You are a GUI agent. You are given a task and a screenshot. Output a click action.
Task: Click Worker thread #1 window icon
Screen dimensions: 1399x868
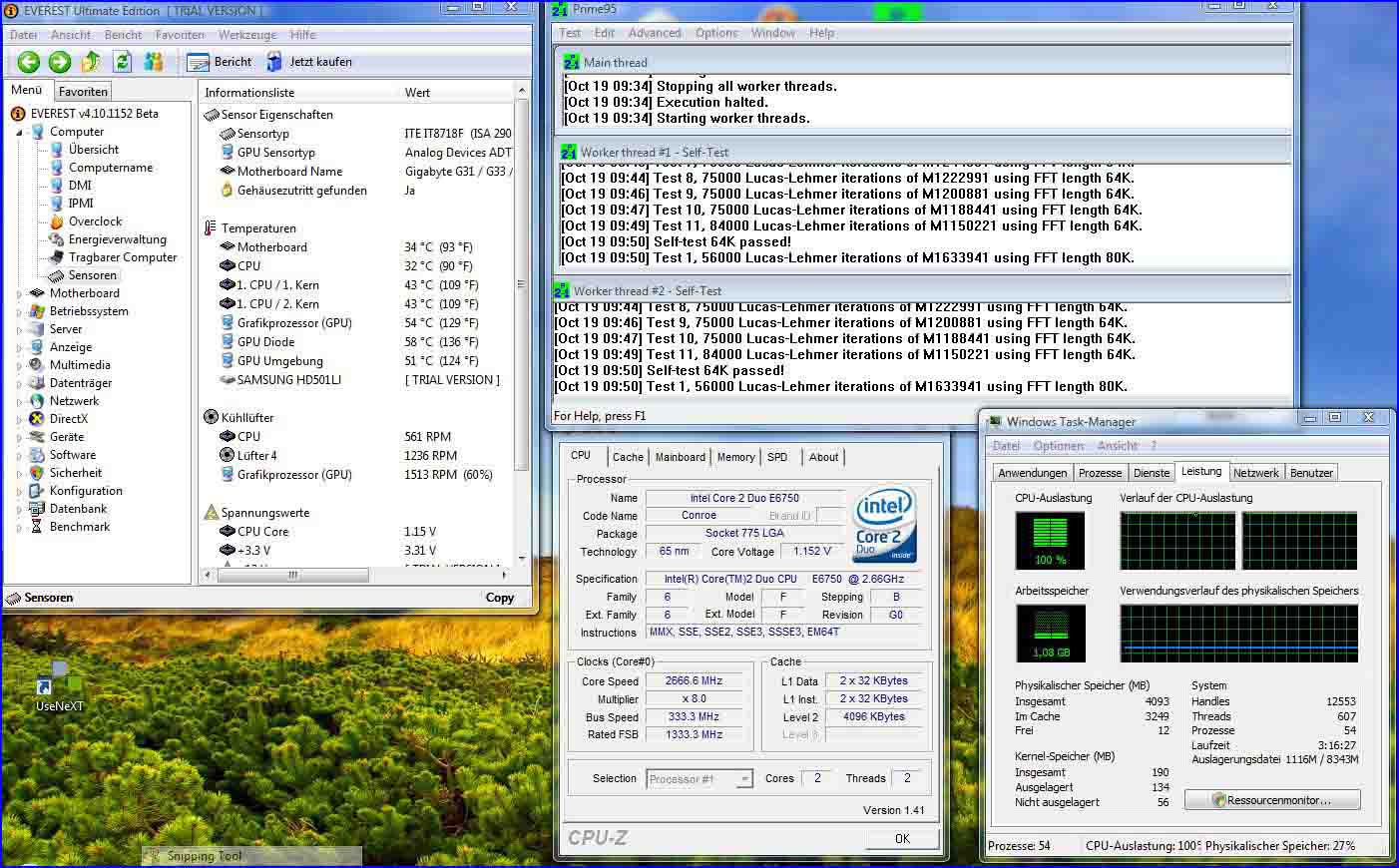(568, 153)
